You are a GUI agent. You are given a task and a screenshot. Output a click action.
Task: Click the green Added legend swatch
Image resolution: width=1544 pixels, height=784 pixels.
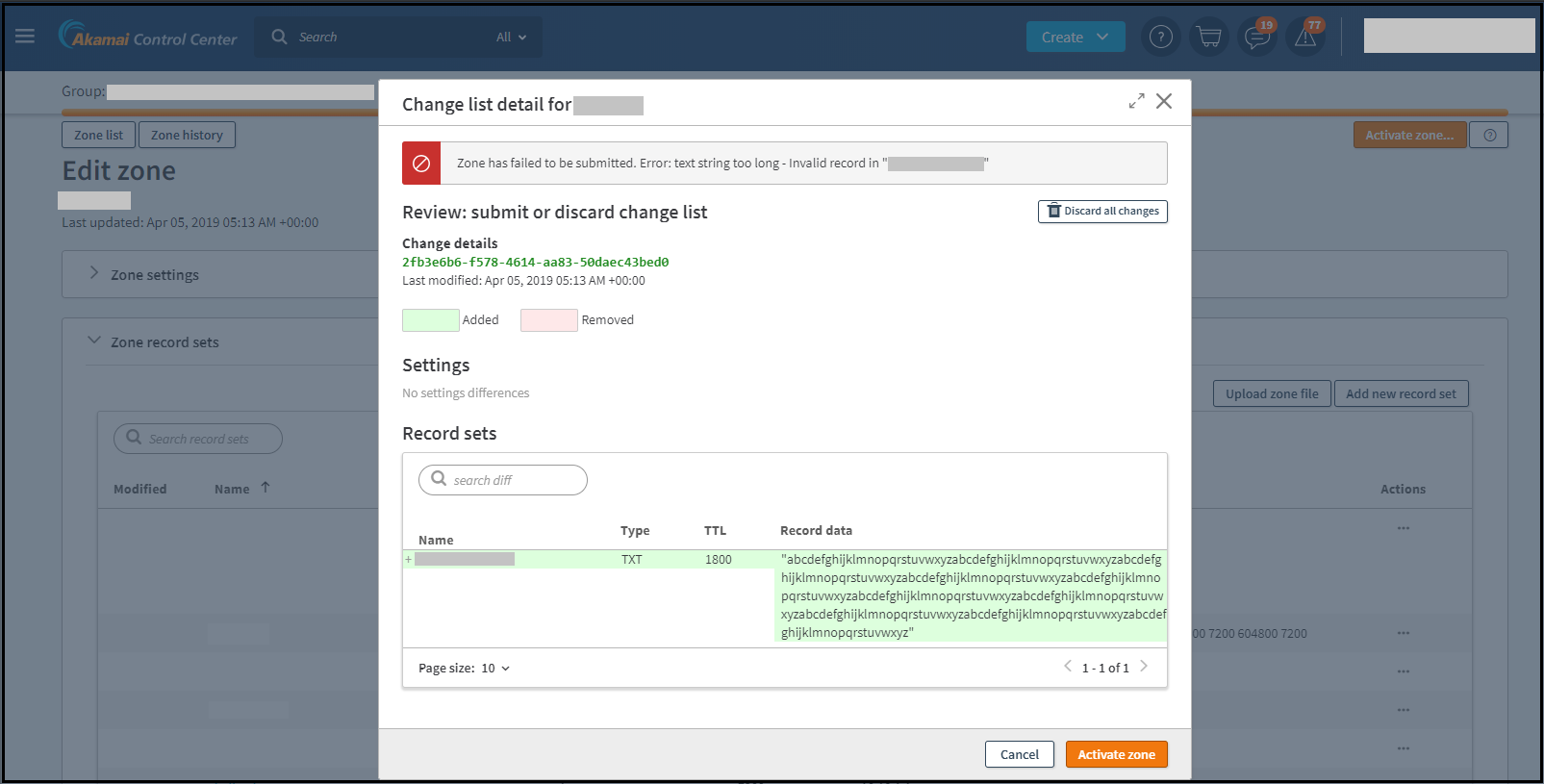(430, 320)
